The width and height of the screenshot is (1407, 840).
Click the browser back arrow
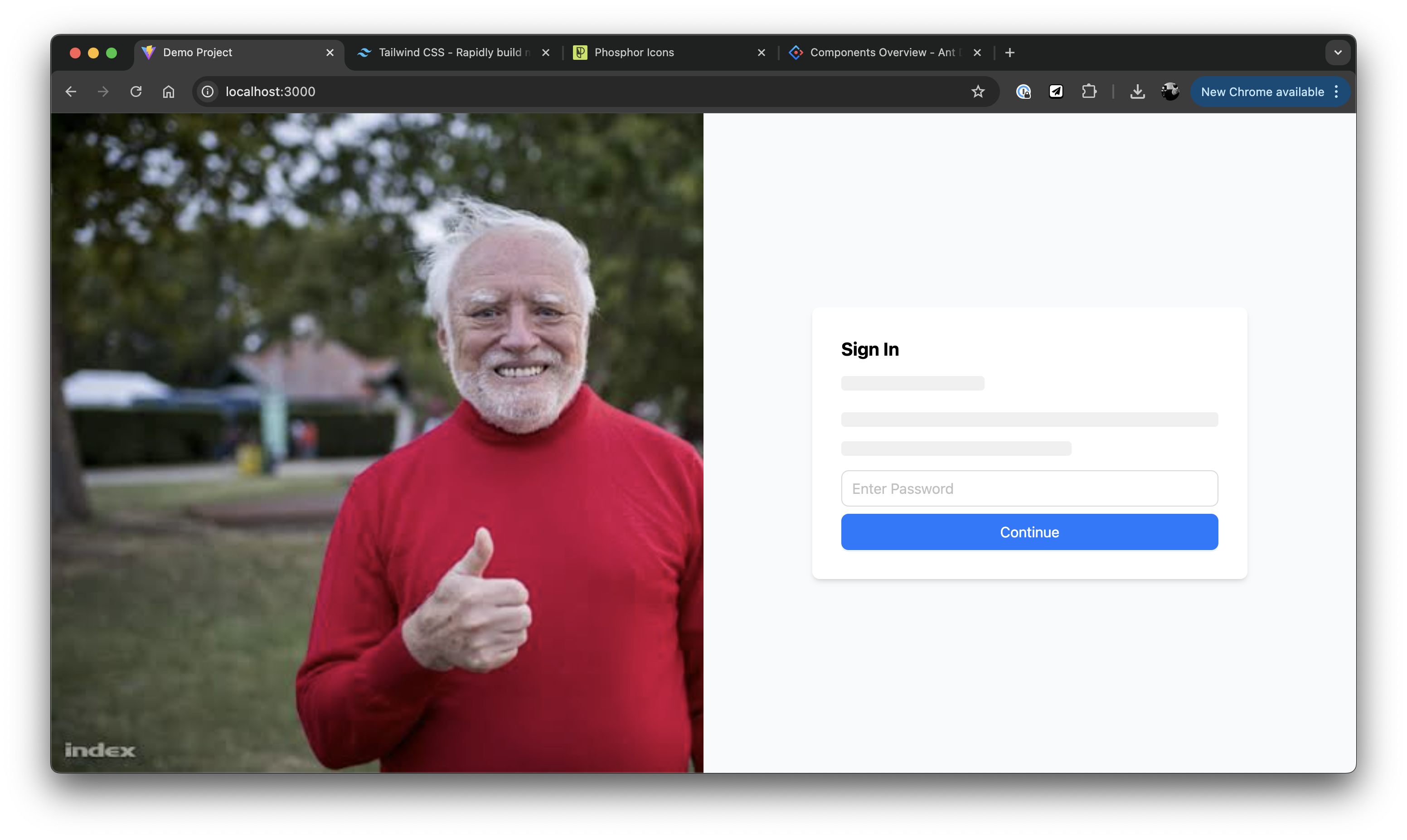[71, 92]
